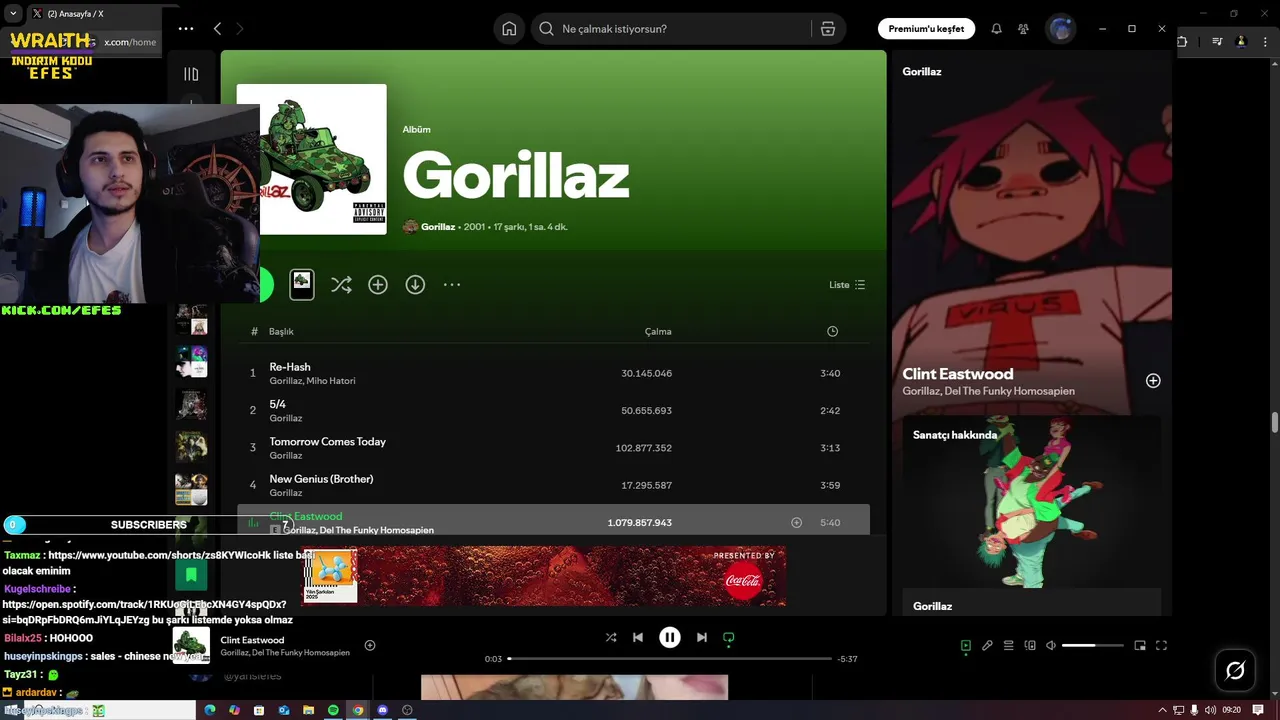Image resolution: width=1280 pixels, height=720 pixels.
Task: Seek on the playback progress bar
Action: click(x=670, y=659)
